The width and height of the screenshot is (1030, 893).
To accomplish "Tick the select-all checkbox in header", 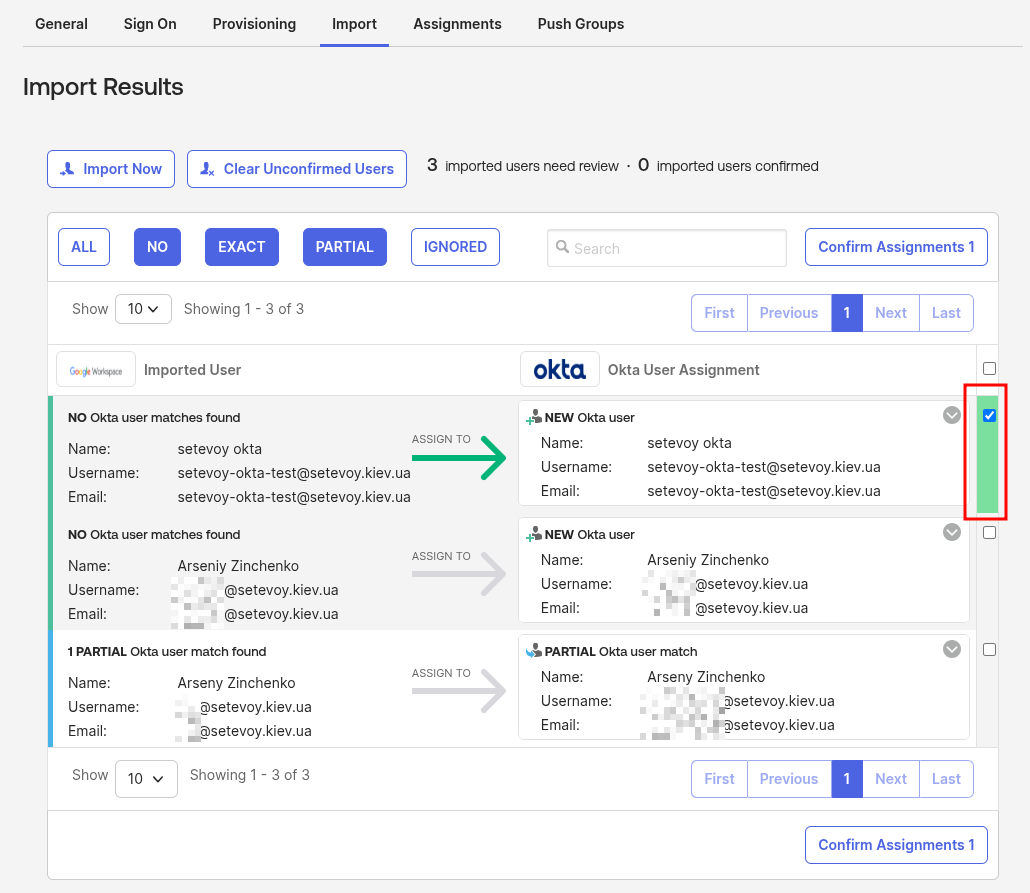I will click(x=989, y=368).
